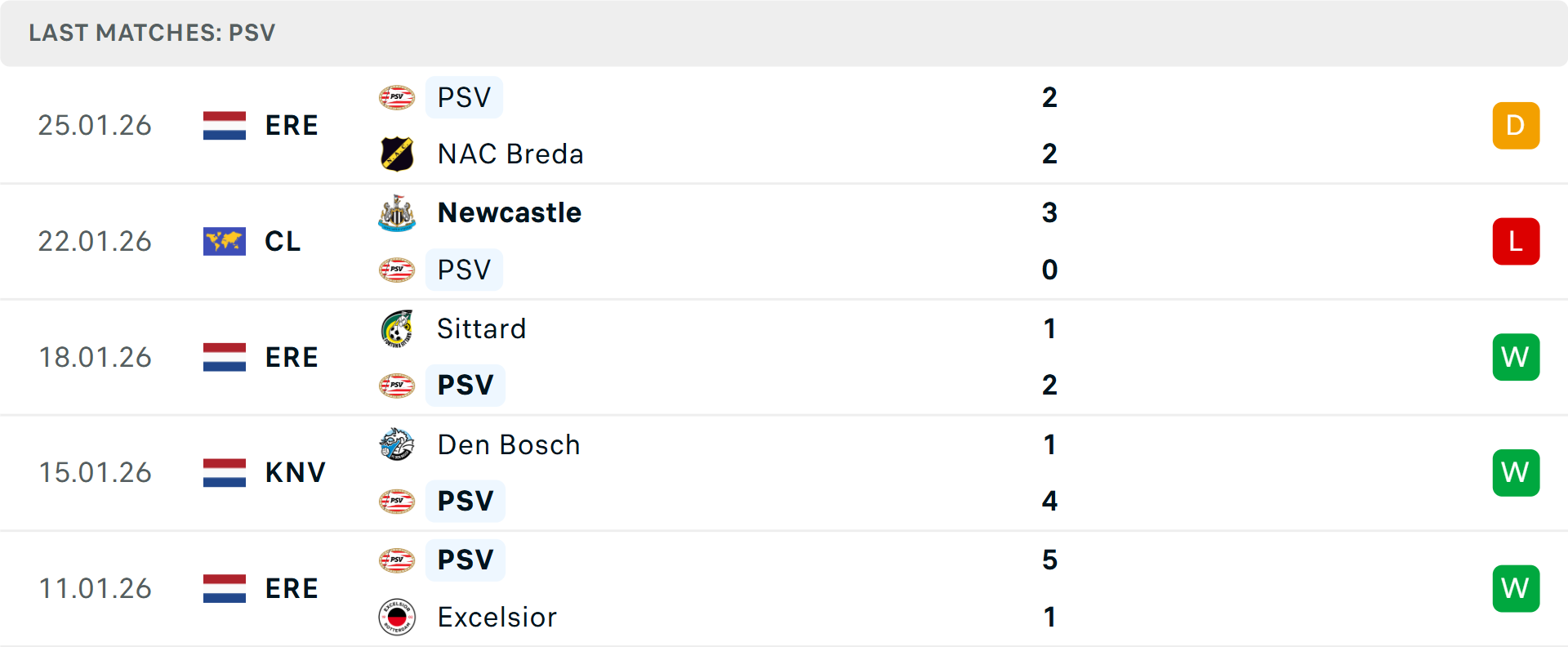Select the 25.01.26 match date
The height and width of the screenshot is (647, 1568).
[95, 125]
